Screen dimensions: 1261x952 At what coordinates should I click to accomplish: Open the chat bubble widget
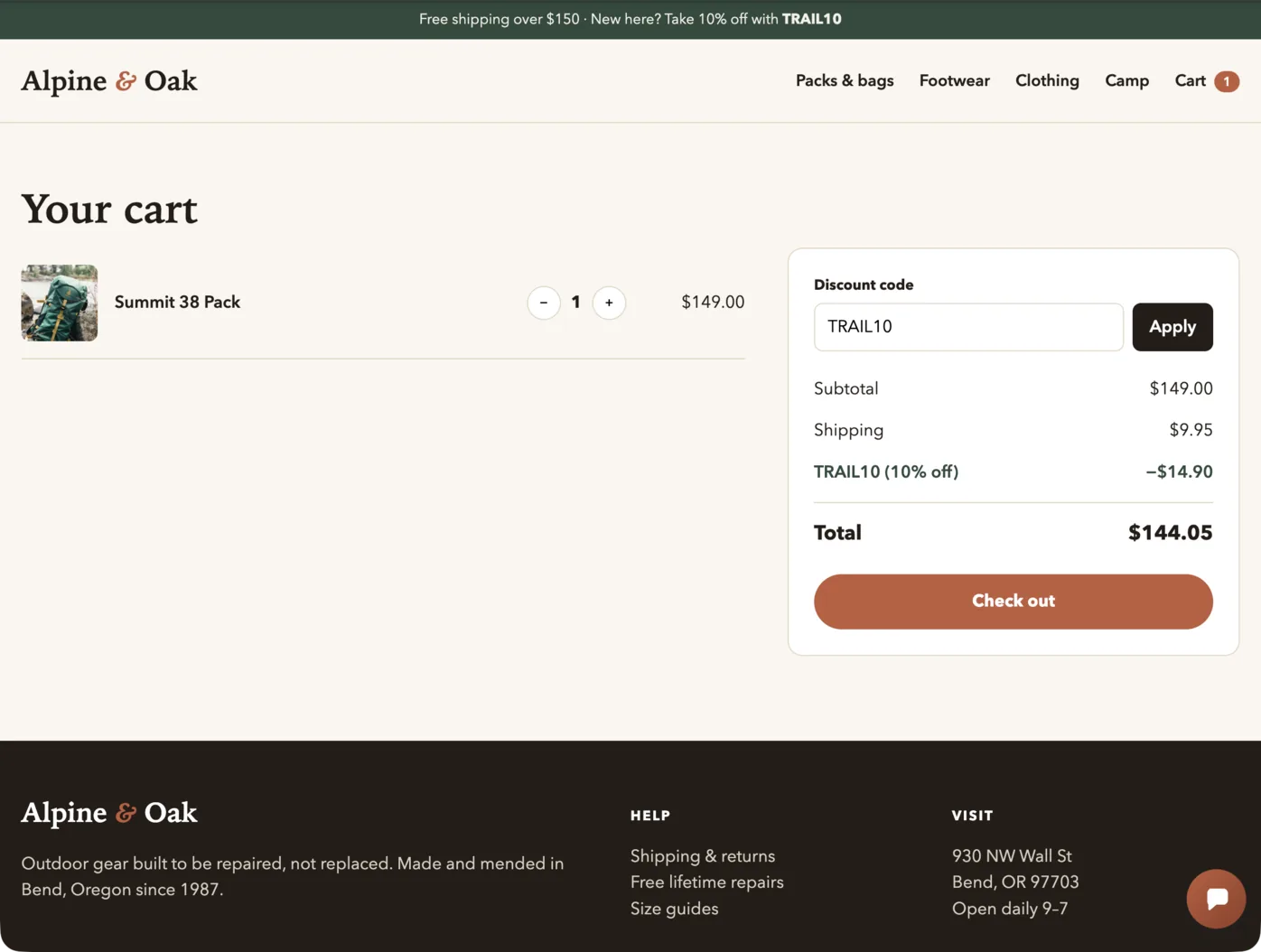tap(1216, 899)
